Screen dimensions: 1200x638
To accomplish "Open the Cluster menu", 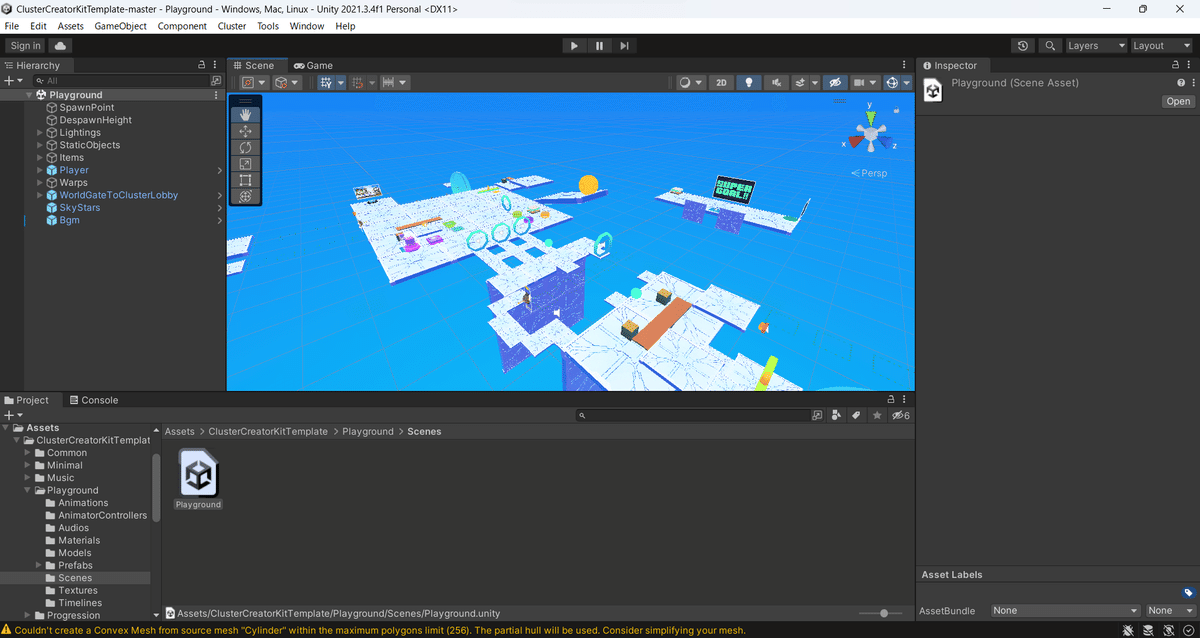I will click(231, 26).
